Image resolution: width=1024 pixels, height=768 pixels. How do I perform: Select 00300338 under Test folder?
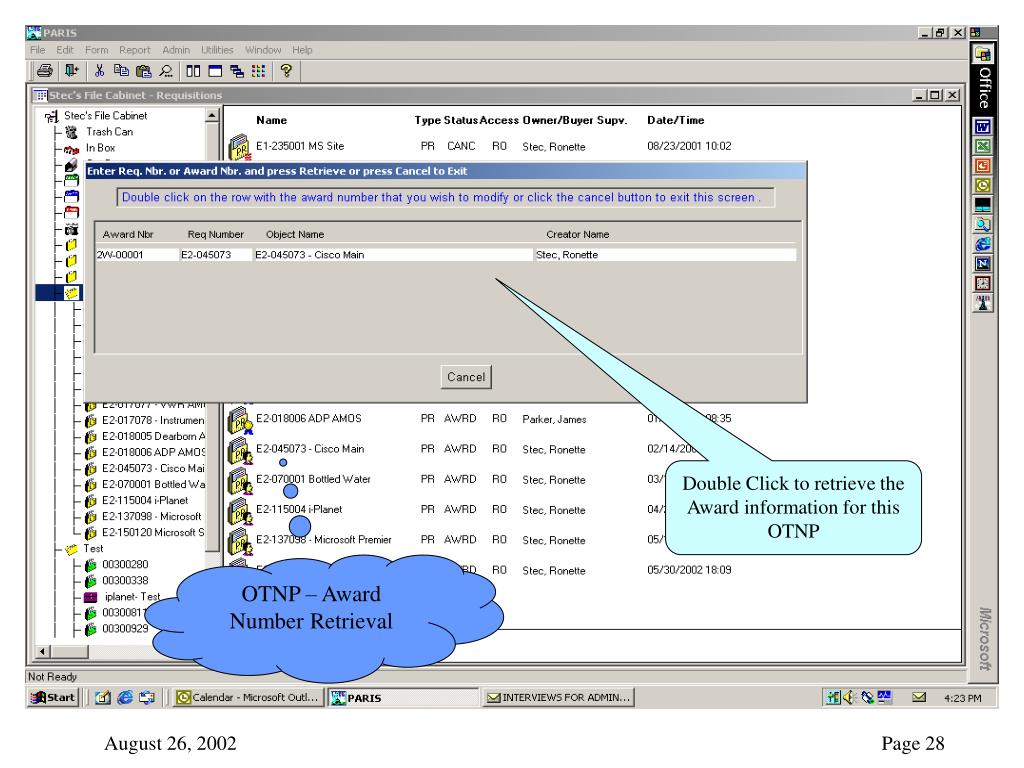pyautogui.click(x=125, y=581)
